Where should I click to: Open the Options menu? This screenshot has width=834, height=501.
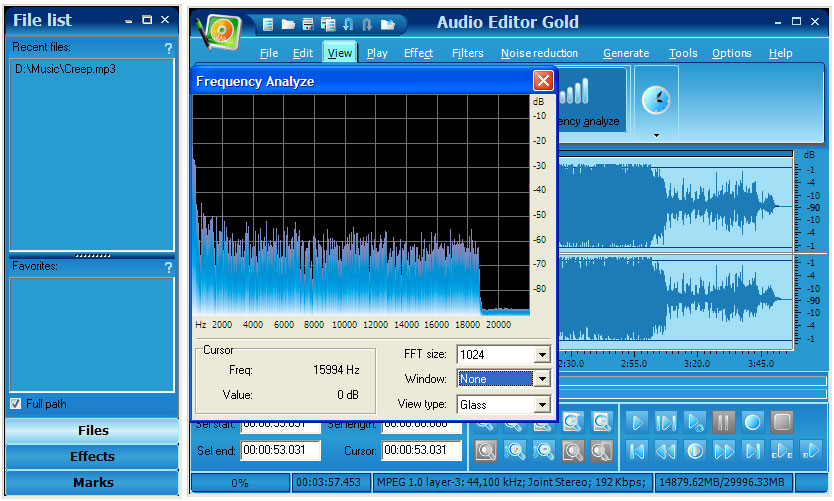click(x=732, y=53)
